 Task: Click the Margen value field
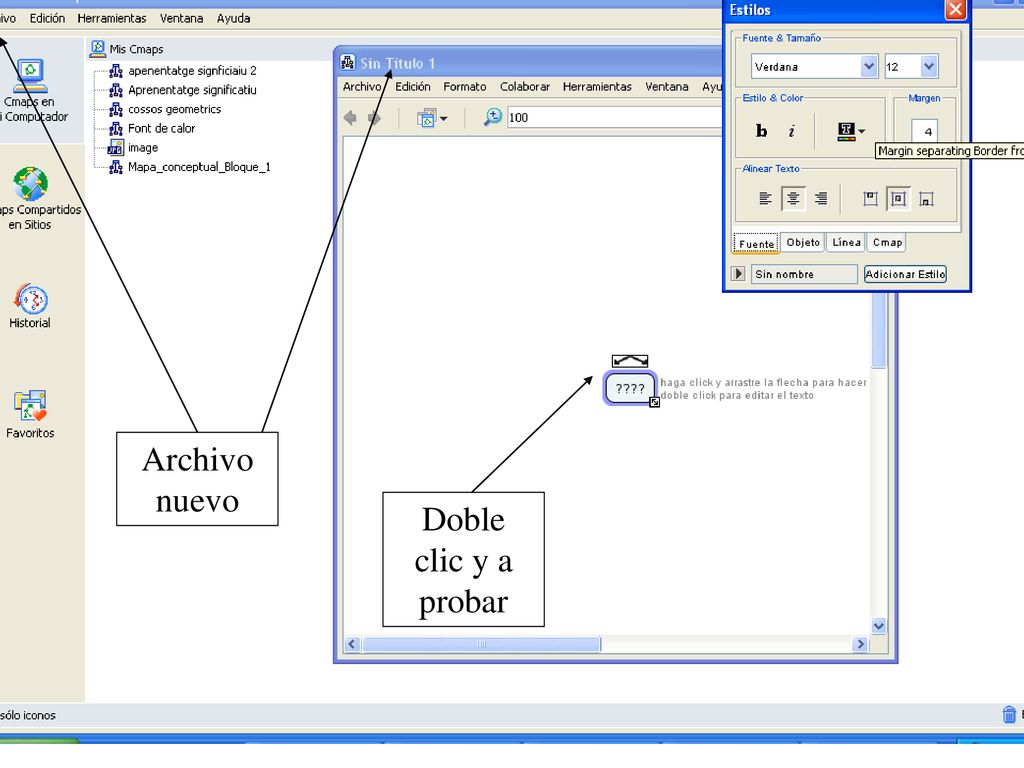coord(924,131)
